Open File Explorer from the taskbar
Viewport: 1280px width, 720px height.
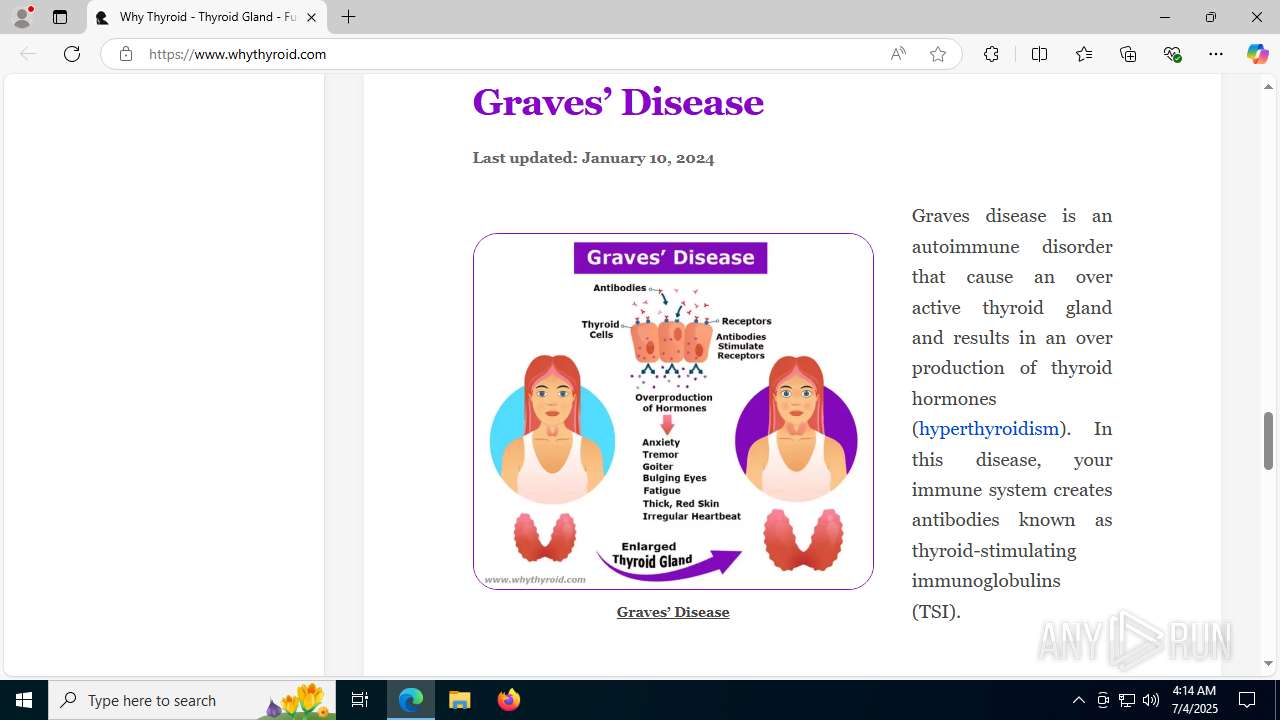pos(460,700)
